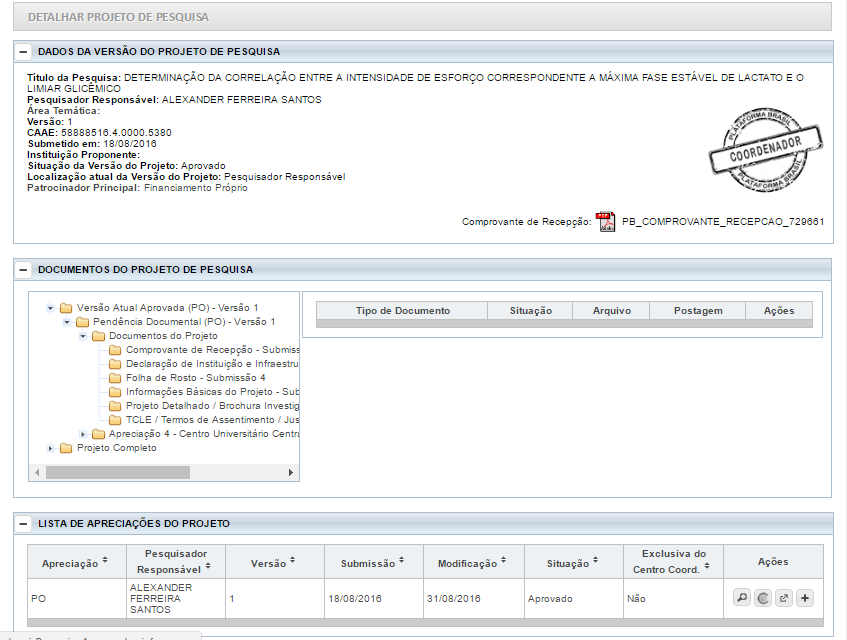Image resolution: width=847 pixels, height=640 pixels.
Task: Collapse the Documentos do Projeto de Pesquisa panel
Action: point(23,270)
